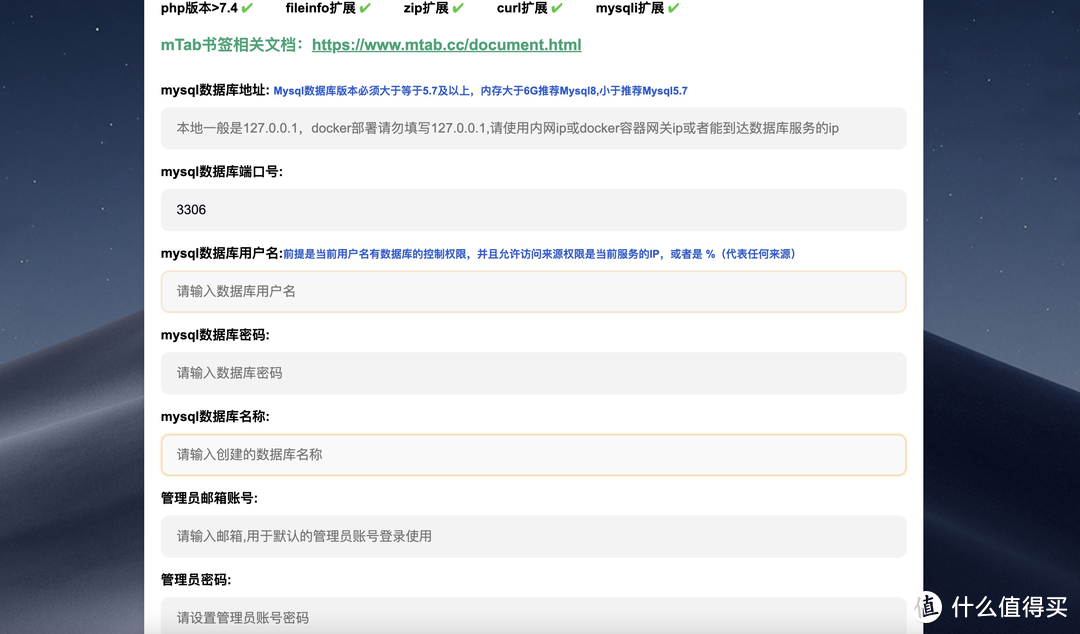Click the checkmark next to zip扩展
This screenshot has width=1080, height=634.
tap(458, 8)
